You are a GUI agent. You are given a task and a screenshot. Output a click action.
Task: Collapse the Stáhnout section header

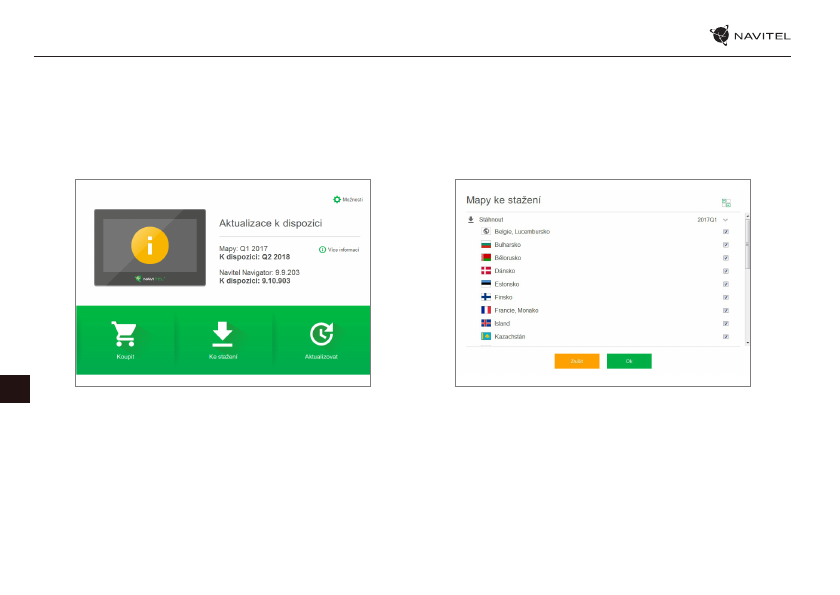[490, 218]
